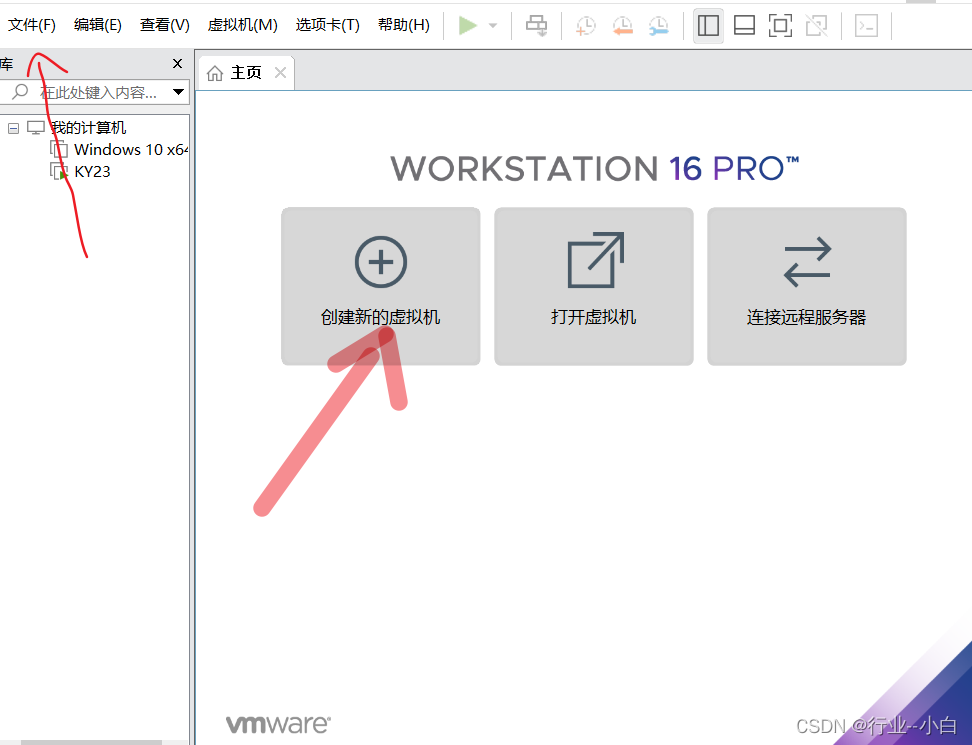Image resolution: width=972 pixels, height=745 pixels.
Task: Switch to the 主页 tab
Action: pos(245,73)
